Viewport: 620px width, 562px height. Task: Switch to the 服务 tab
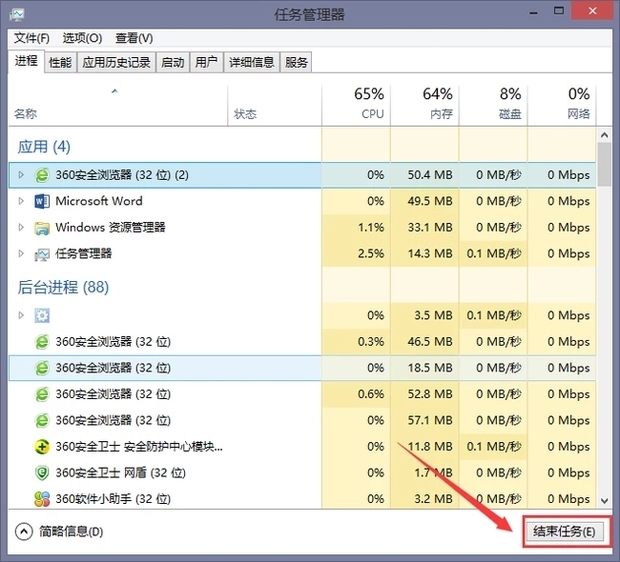click(296, 62)
